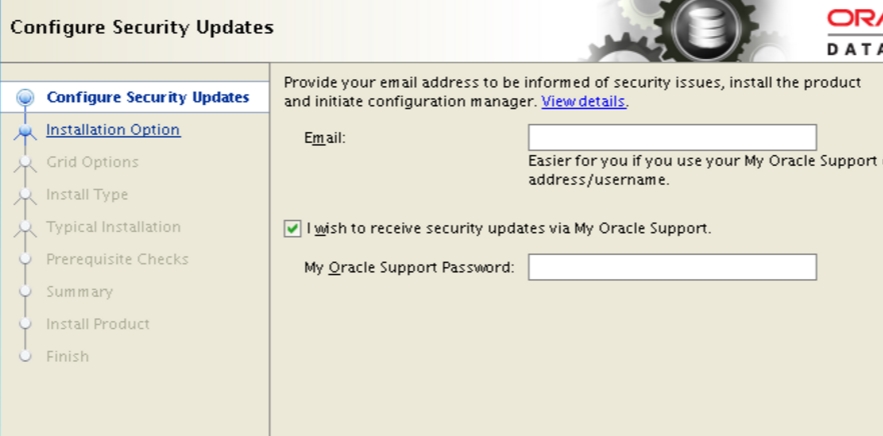This screenshot has width=883, height=436.
Task: Select the Grid Options step label
Action: pyautogui.click(x=92, y=162)
